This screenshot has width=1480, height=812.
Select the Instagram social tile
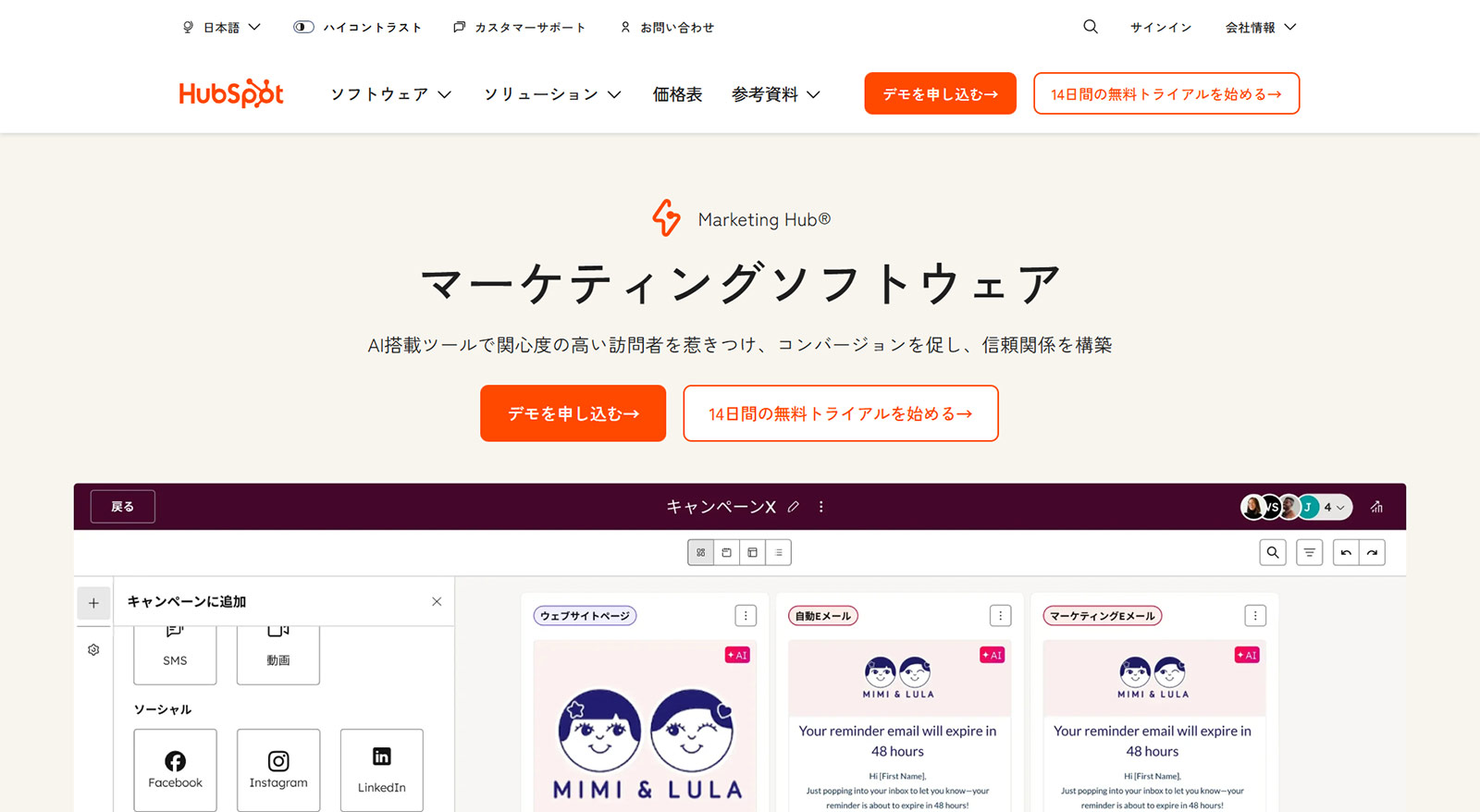click(x=278, y=769)
